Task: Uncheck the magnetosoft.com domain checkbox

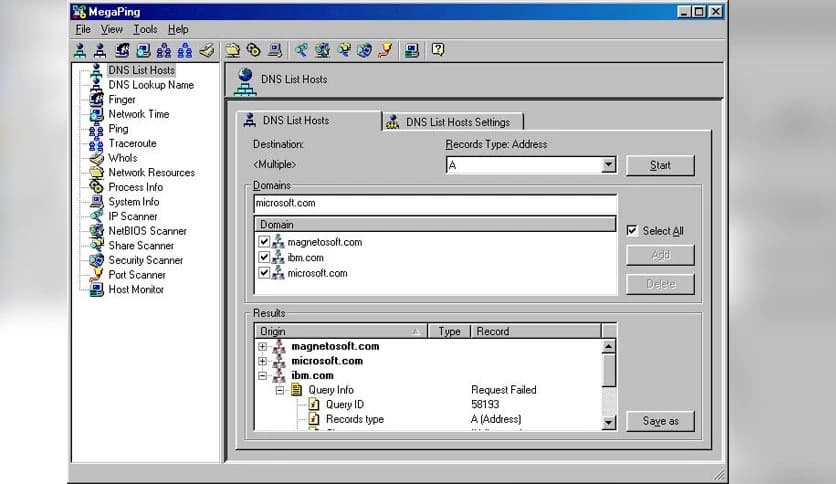Action: pyautogui.click(x=264, y=242)
